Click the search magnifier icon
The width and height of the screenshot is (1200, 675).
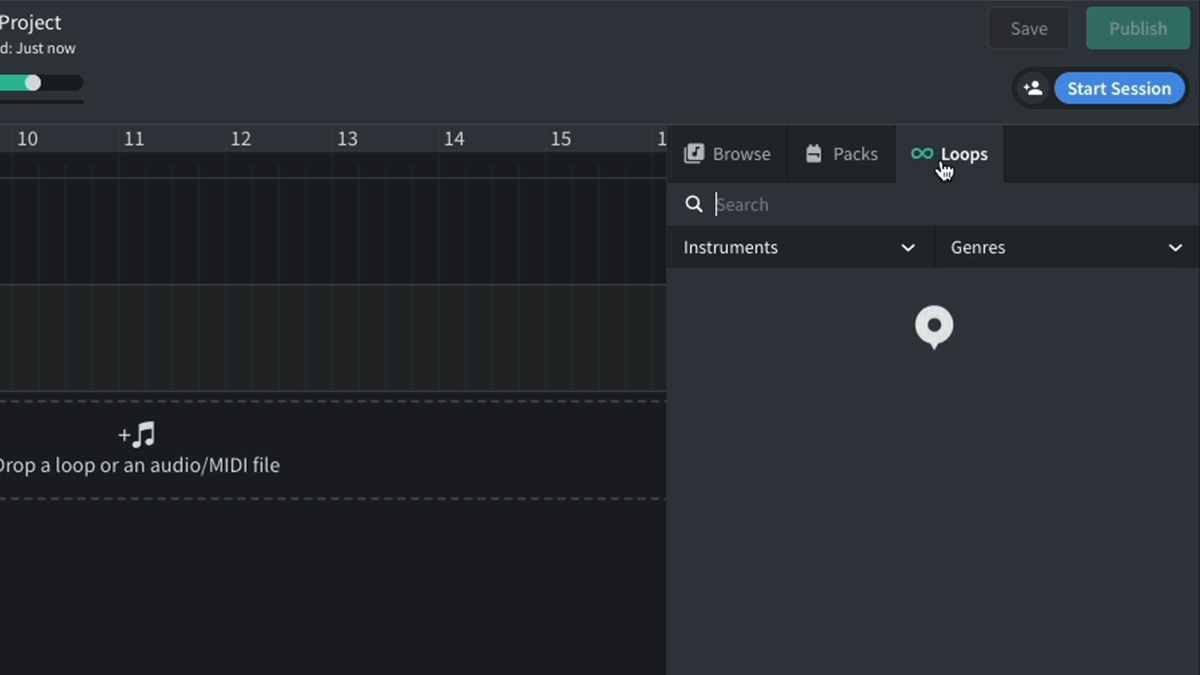694,204
